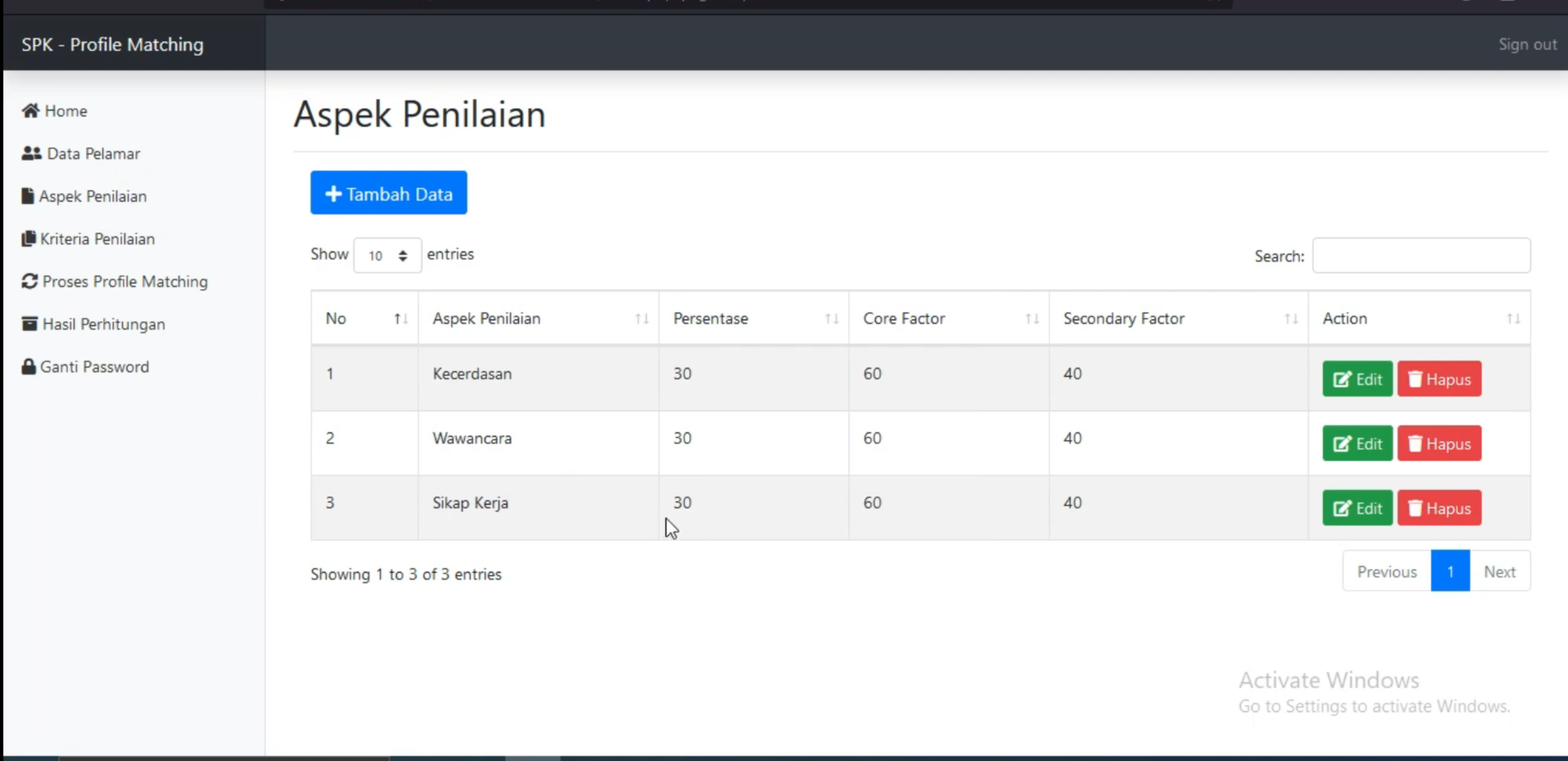Click SPK - Profile Matching brand title
The width and height of the screenshot is (1568, 761).
[x=113, y=44]
